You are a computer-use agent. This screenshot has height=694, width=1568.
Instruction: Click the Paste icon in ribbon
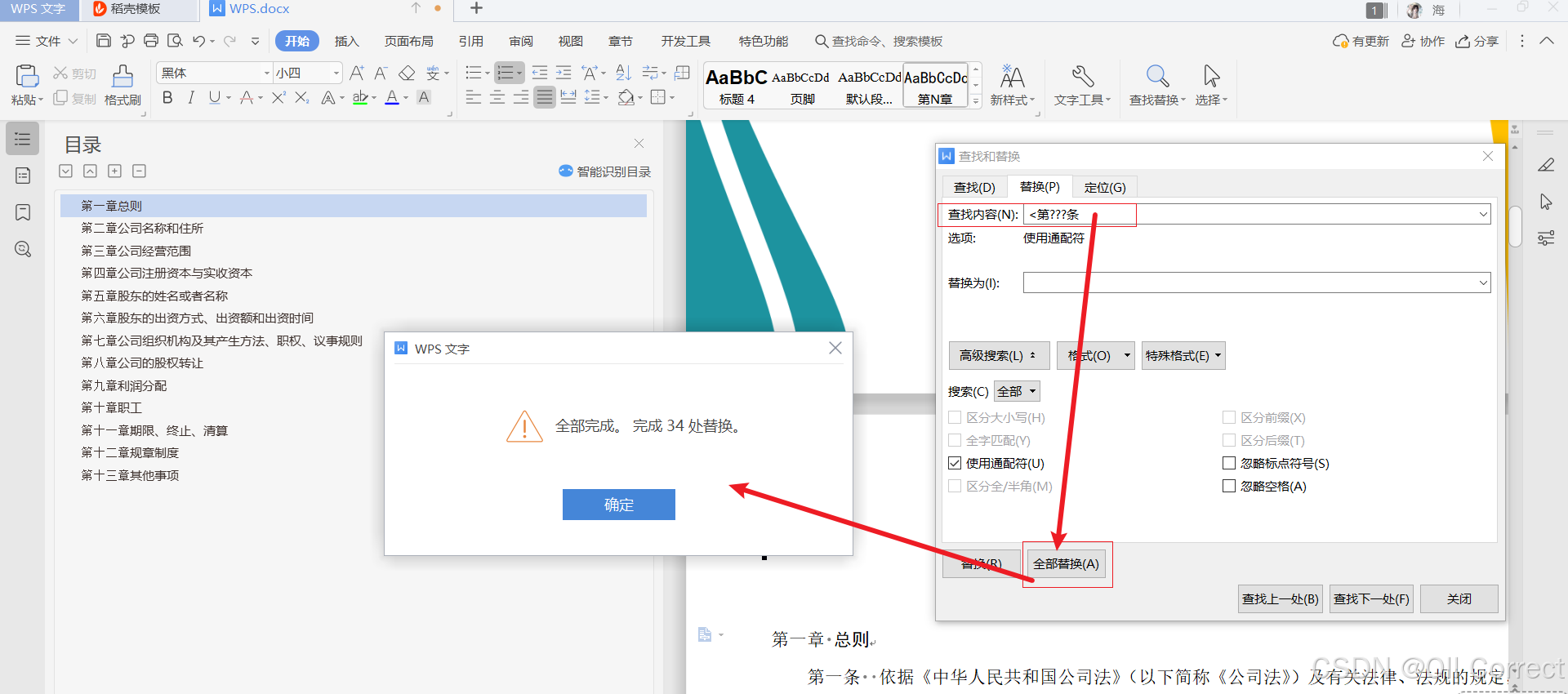[27, 76]
